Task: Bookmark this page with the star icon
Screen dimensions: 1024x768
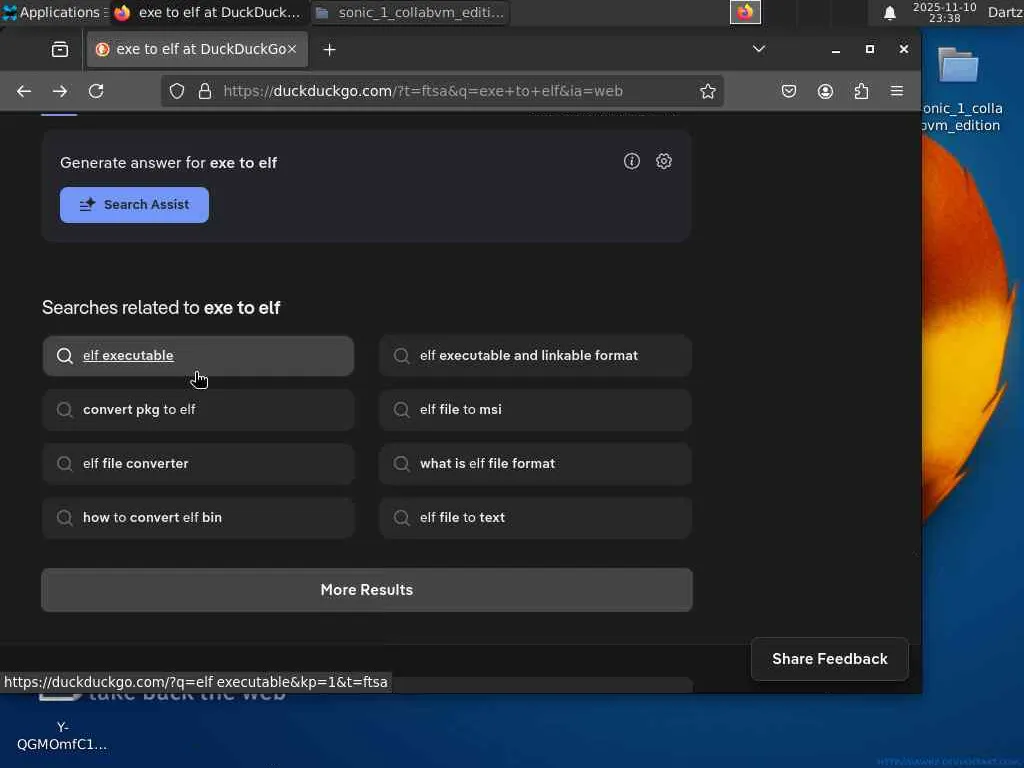Action: tap(707, 91)
